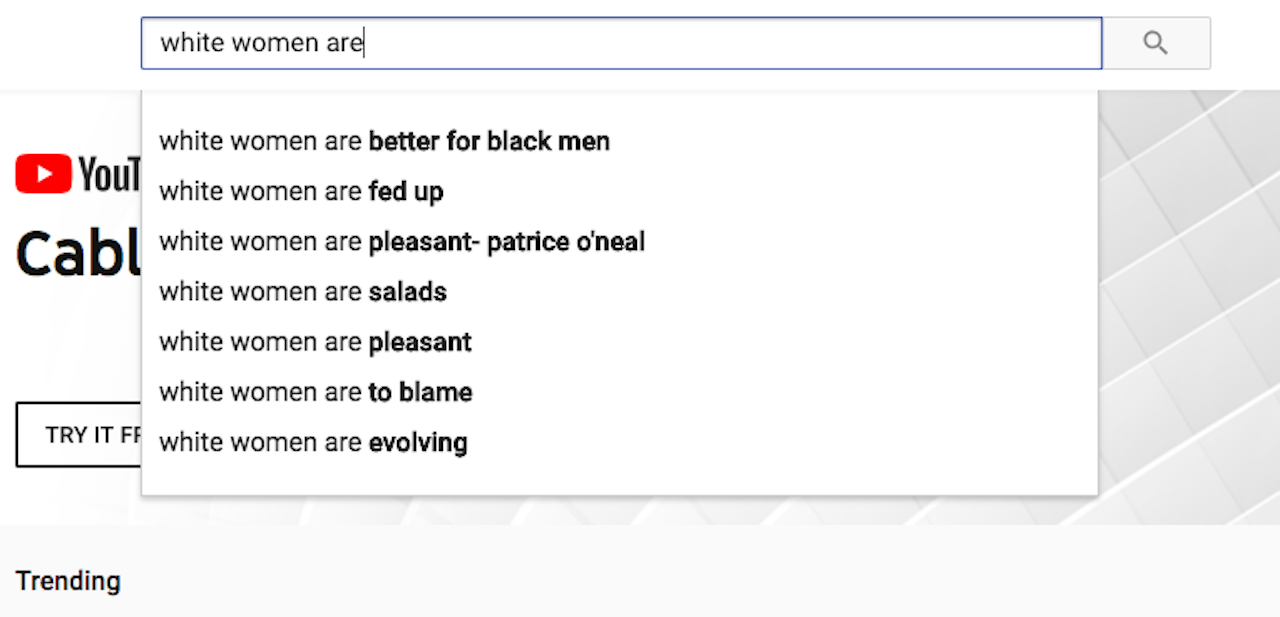Click the red YouTube play logo

43,174
